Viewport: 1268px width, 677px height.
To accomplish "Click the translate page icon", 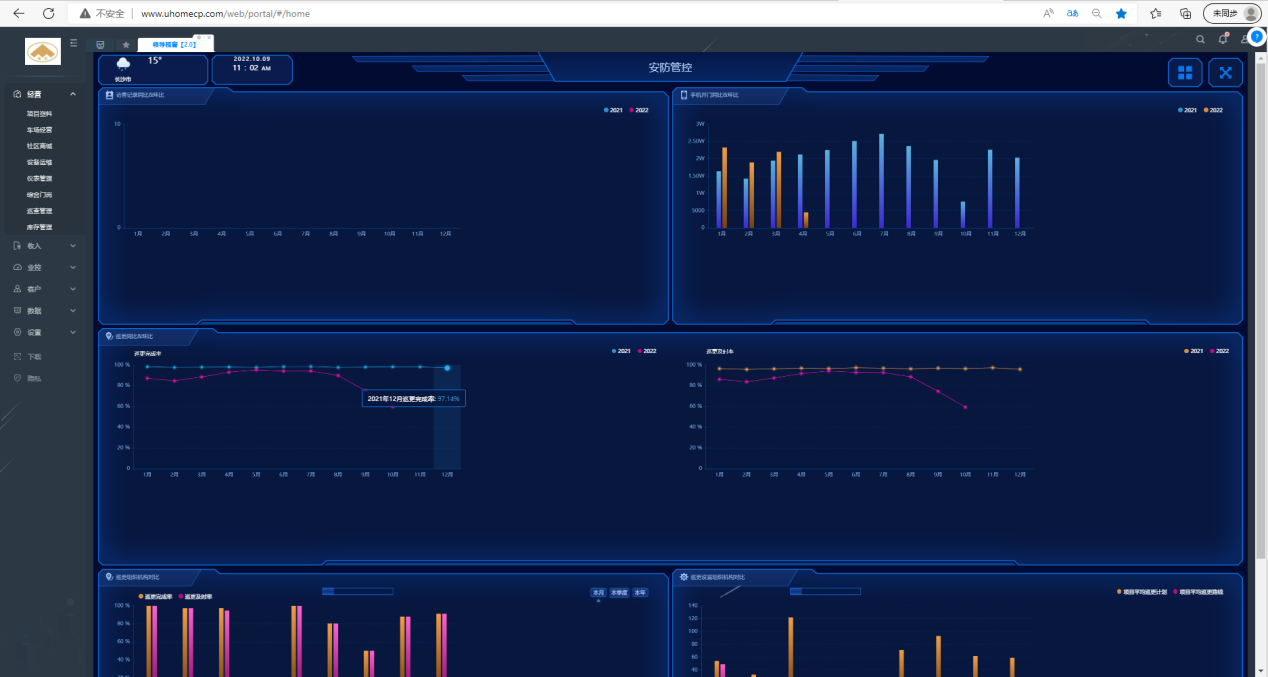I will coord(1073,14).
